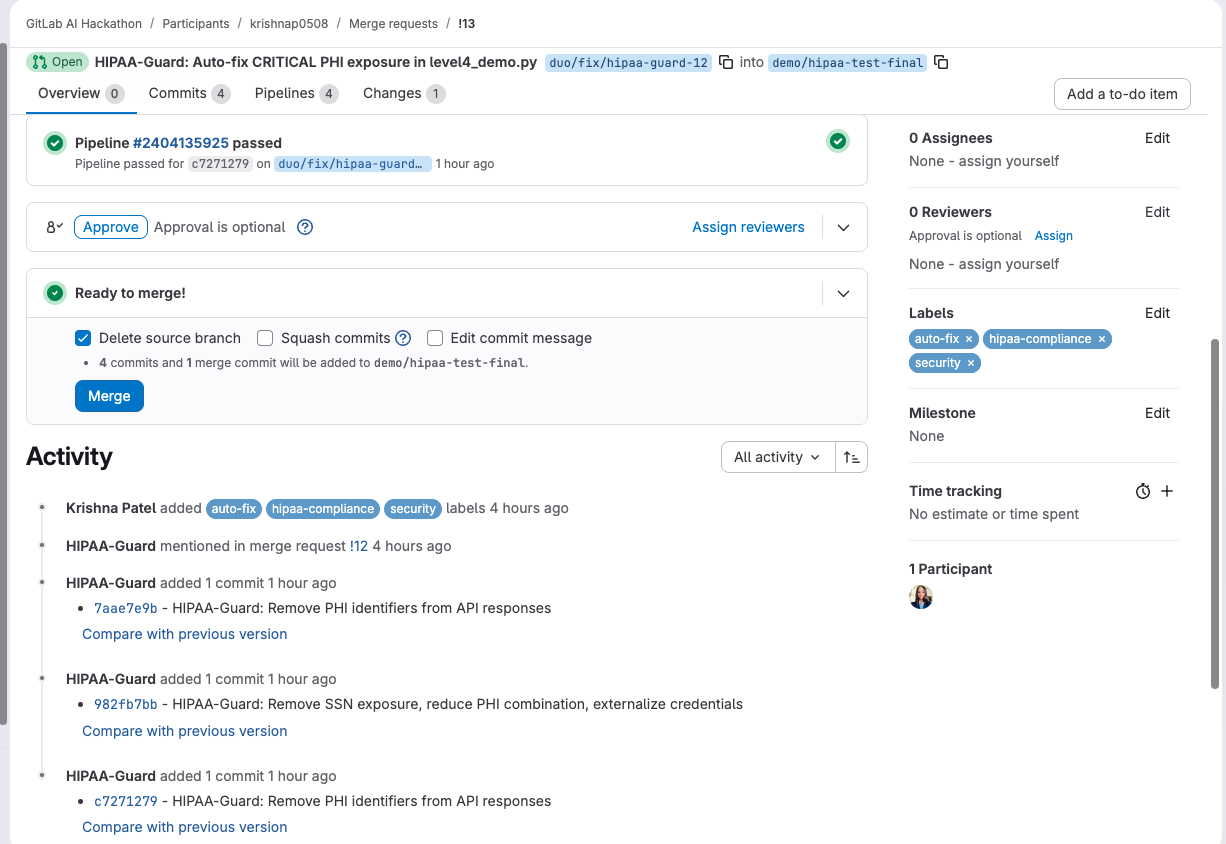
Task: Click the approvals icon next to Approve
Action: pos(55,227)
